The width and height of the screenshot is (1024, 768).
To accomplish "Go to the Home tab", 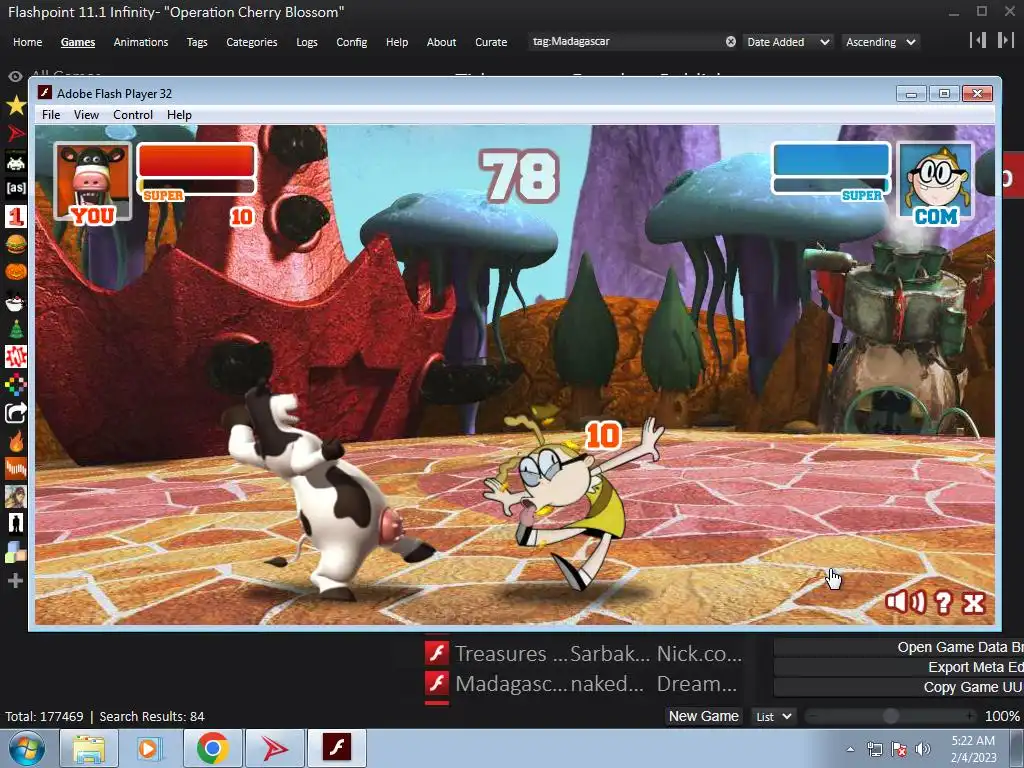I will pyautogui.click(x=27, y=42).
